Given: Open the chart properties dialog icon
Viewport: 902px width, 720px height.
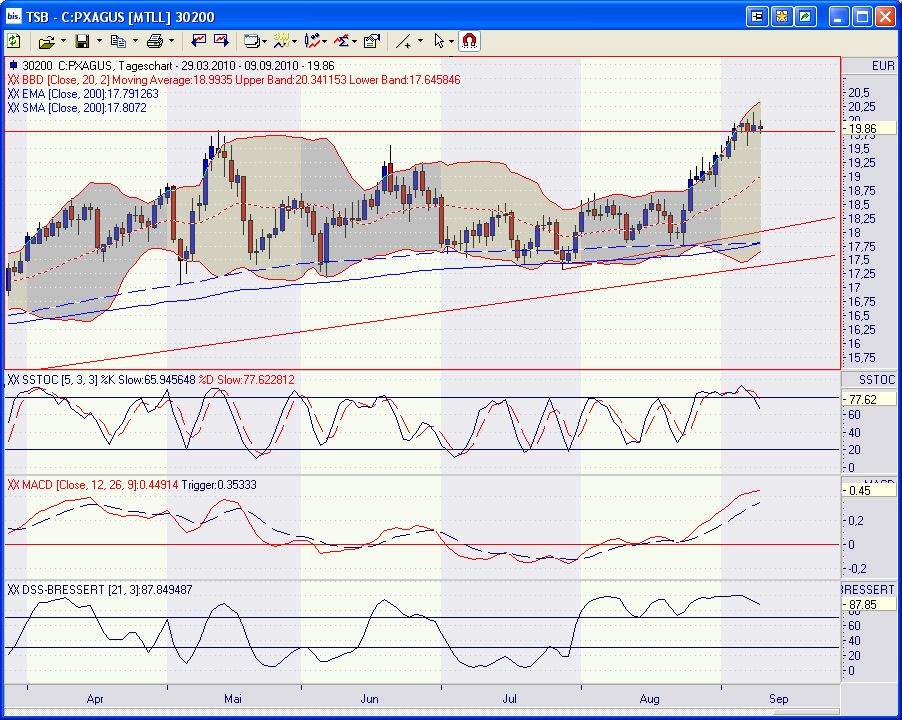Looking at the screenshot, I should click(372, 41).
